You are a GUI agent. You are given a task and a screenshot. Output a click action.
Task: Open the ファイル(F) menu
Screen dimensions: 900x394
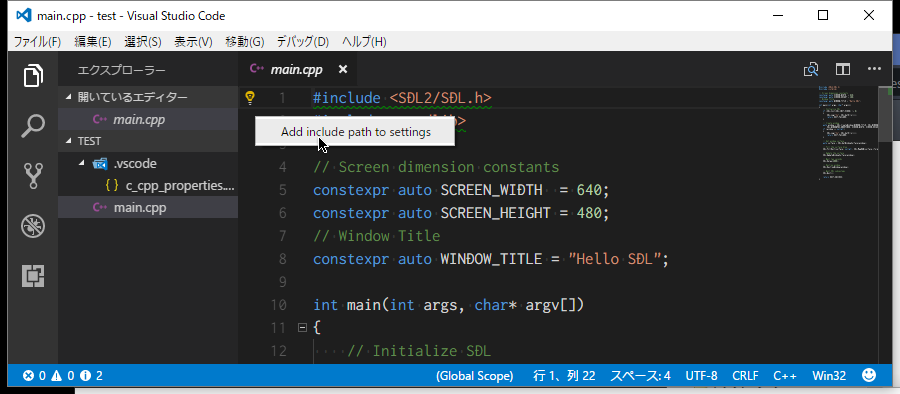point(37,42)
